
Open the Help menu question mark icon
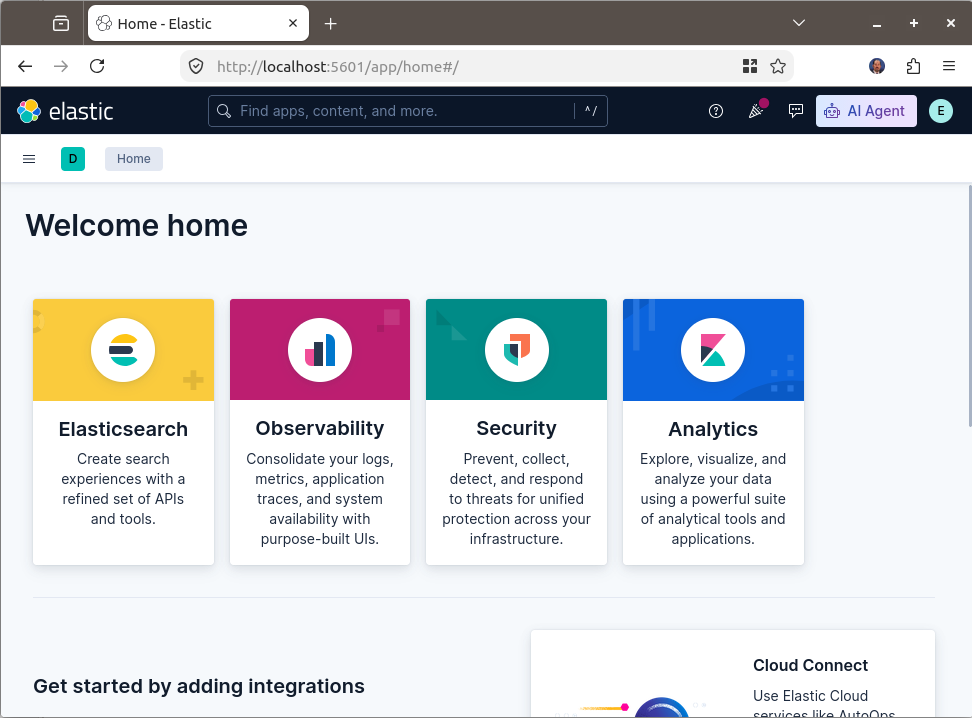[x=715, y=111]
